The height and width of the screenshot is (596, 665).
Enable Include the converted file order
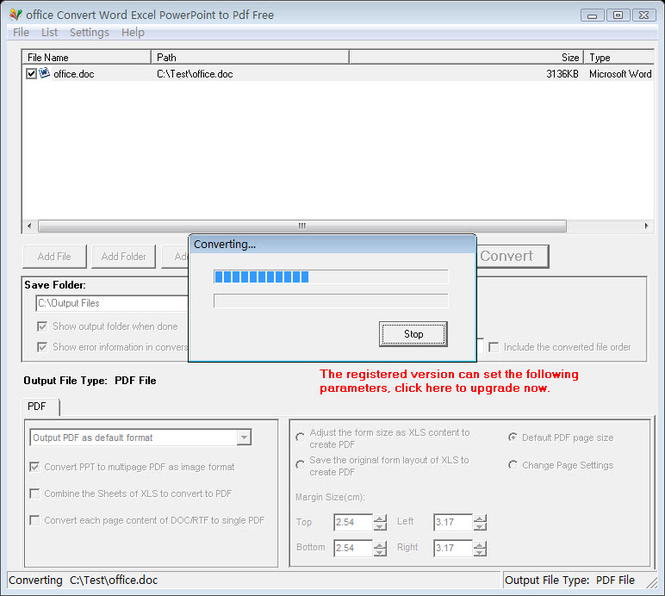click(494, 347)
